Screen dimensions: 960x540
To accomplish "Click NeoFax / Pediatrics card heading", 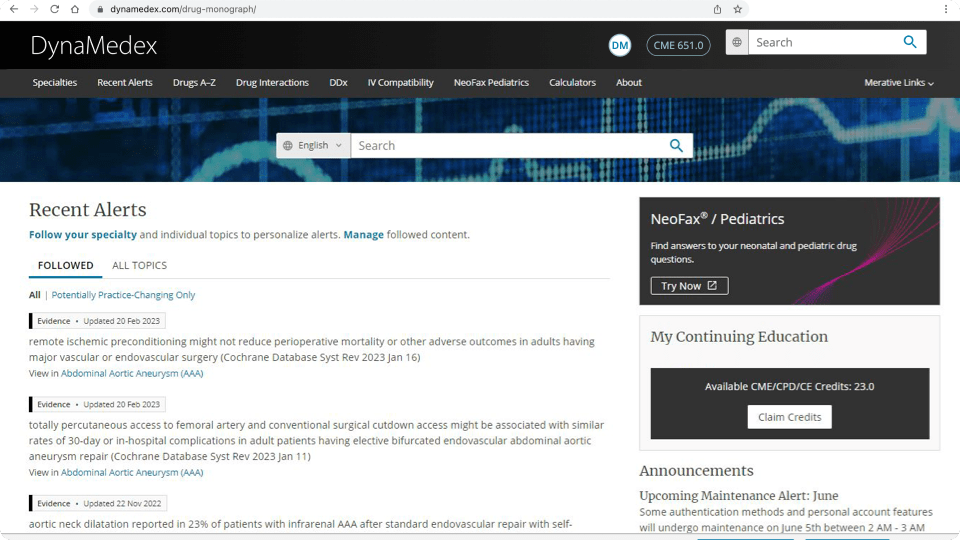I will coord(718,219).
